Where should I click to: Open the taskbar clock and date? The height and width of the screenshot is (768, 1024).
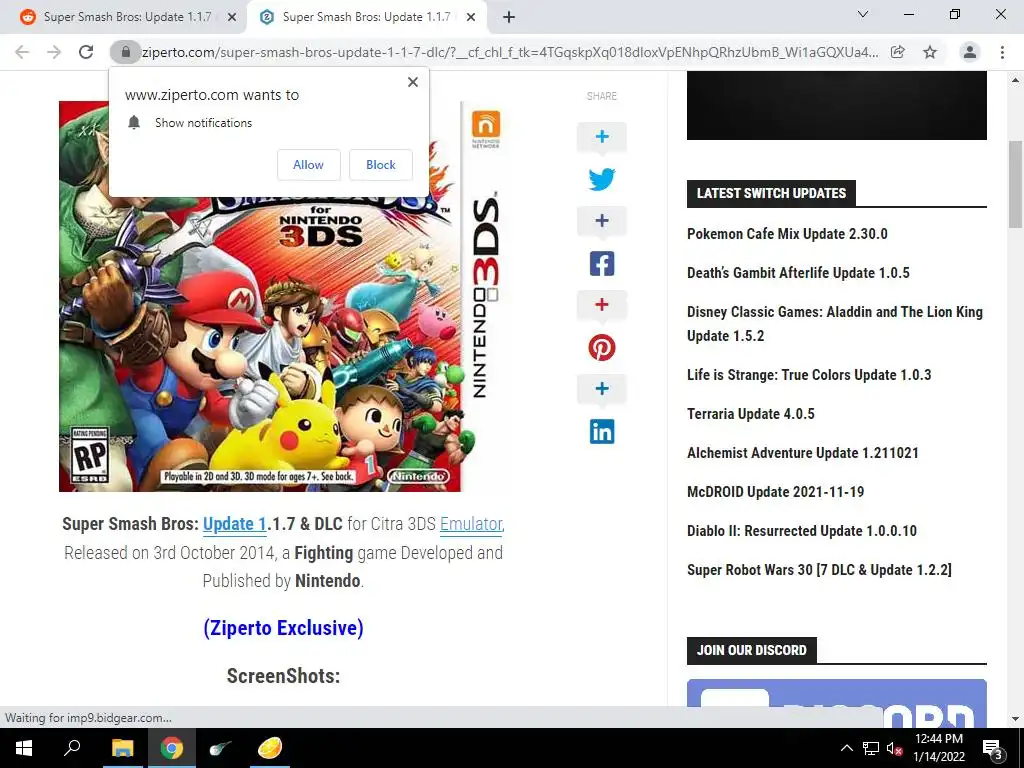[x=939, y=748]
